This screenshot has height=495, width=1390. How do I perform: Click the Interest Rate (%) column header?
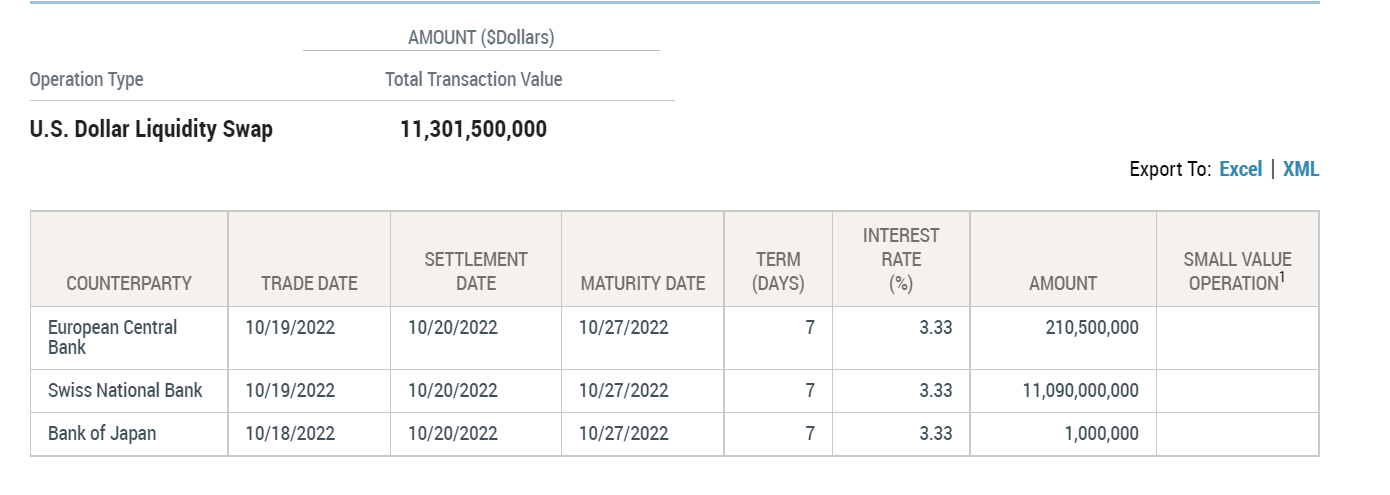[x=901, y=259]
